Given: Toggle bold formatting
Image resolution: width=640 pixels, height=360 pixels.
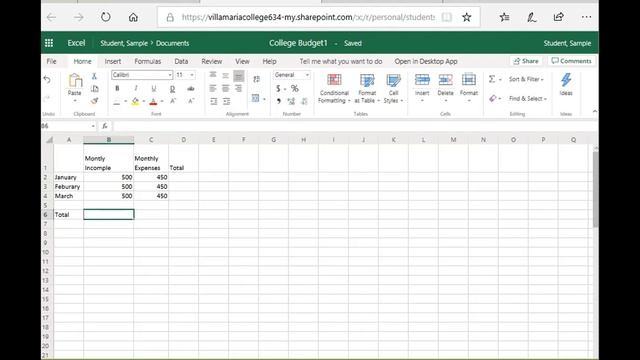Looking at the screenshot, I should tap(118, 88).
